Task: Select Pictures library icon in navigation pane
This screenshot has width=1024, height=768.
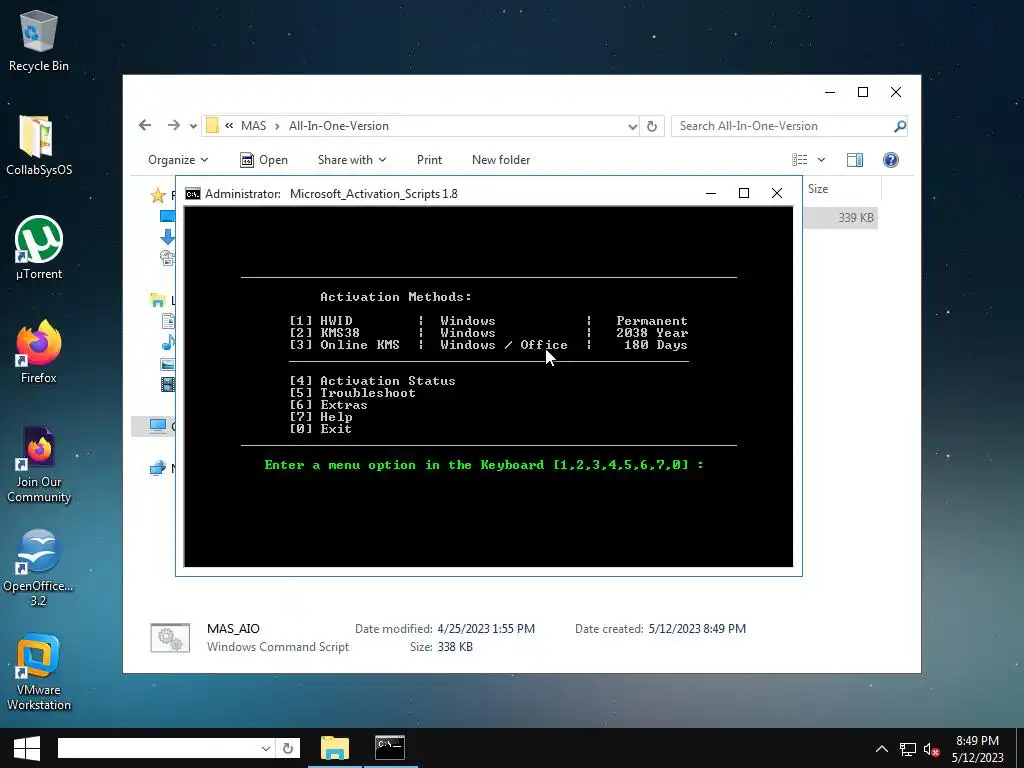Action: 168,364
